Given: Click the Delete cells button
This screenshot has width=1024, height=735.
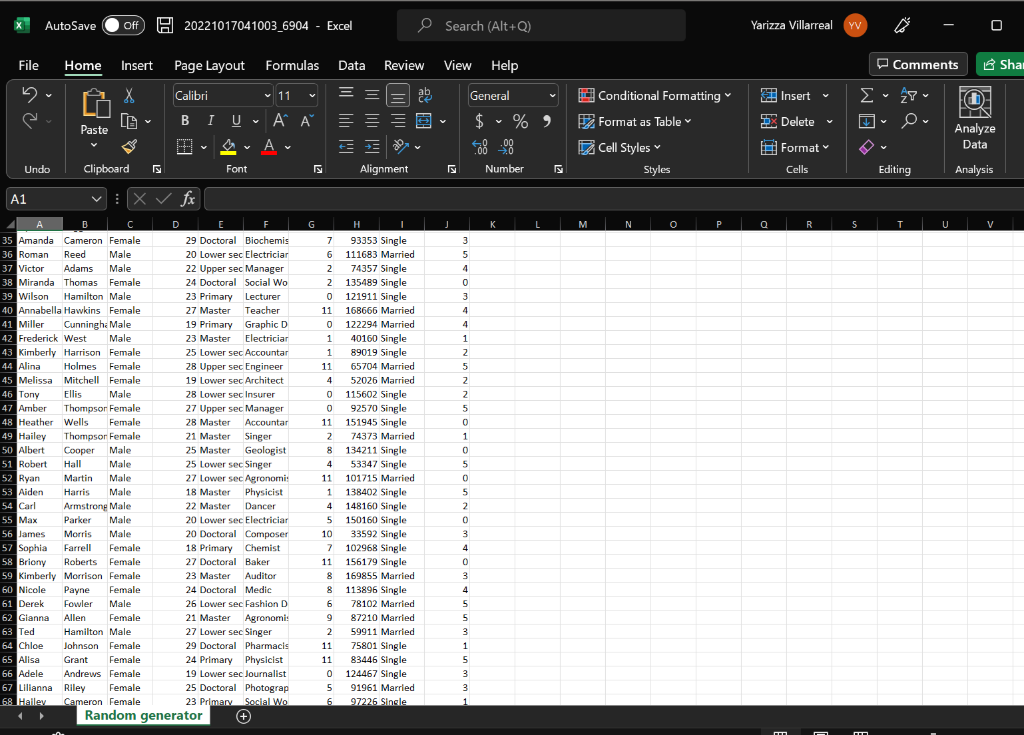Looking at the screenshot, I should (788, 122).
